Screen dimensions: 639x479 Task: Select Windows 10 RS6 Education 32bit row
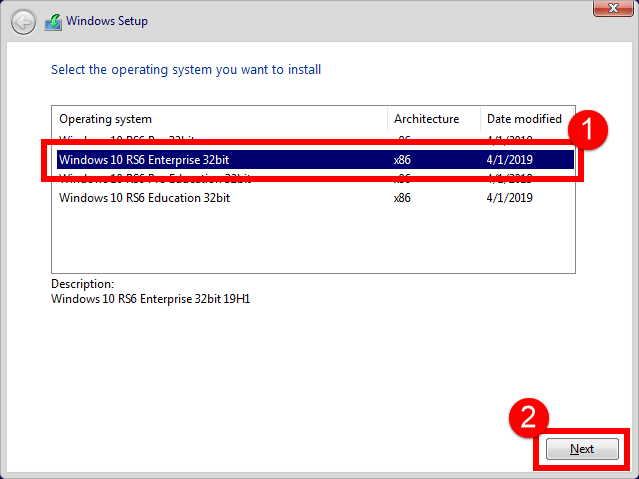point(315,198)
